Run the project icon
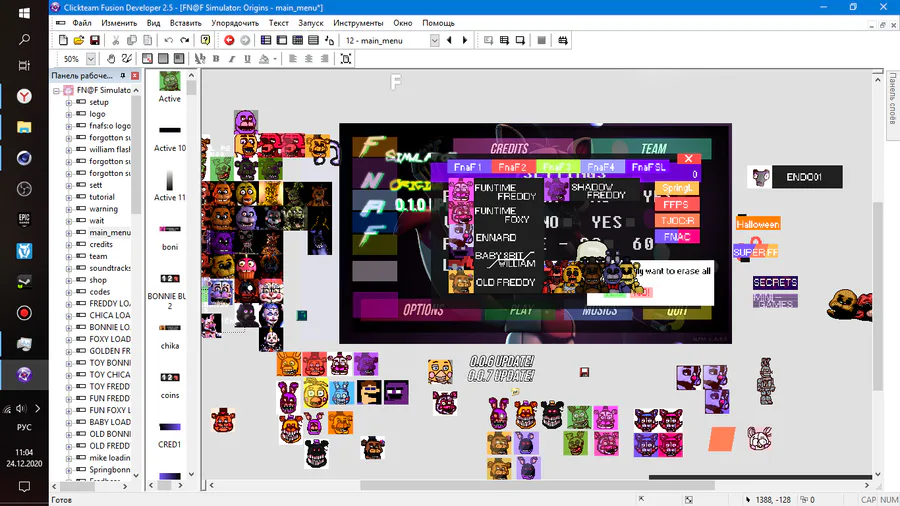This screenshot has width=900, height=506. click(488, 40)
